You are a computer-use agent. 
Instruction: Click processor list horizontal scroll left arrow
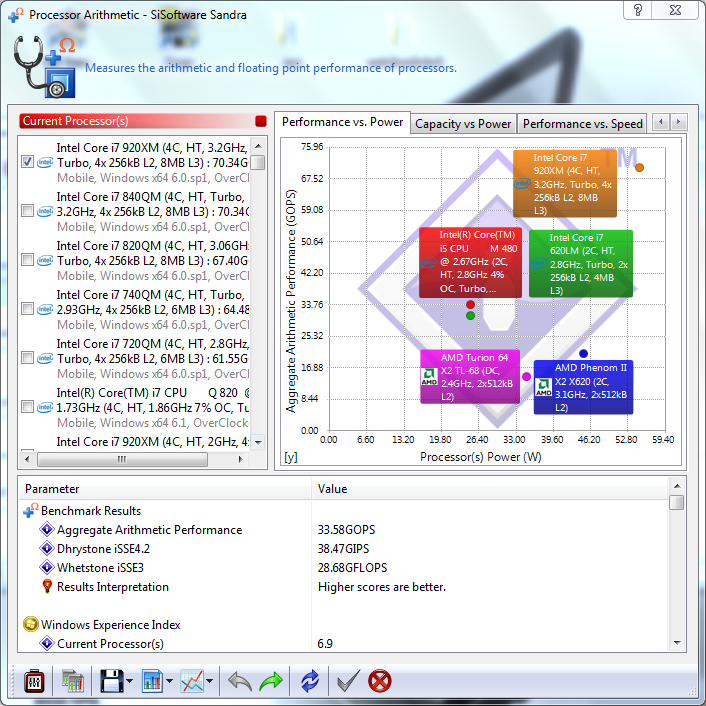click(27, 459)
